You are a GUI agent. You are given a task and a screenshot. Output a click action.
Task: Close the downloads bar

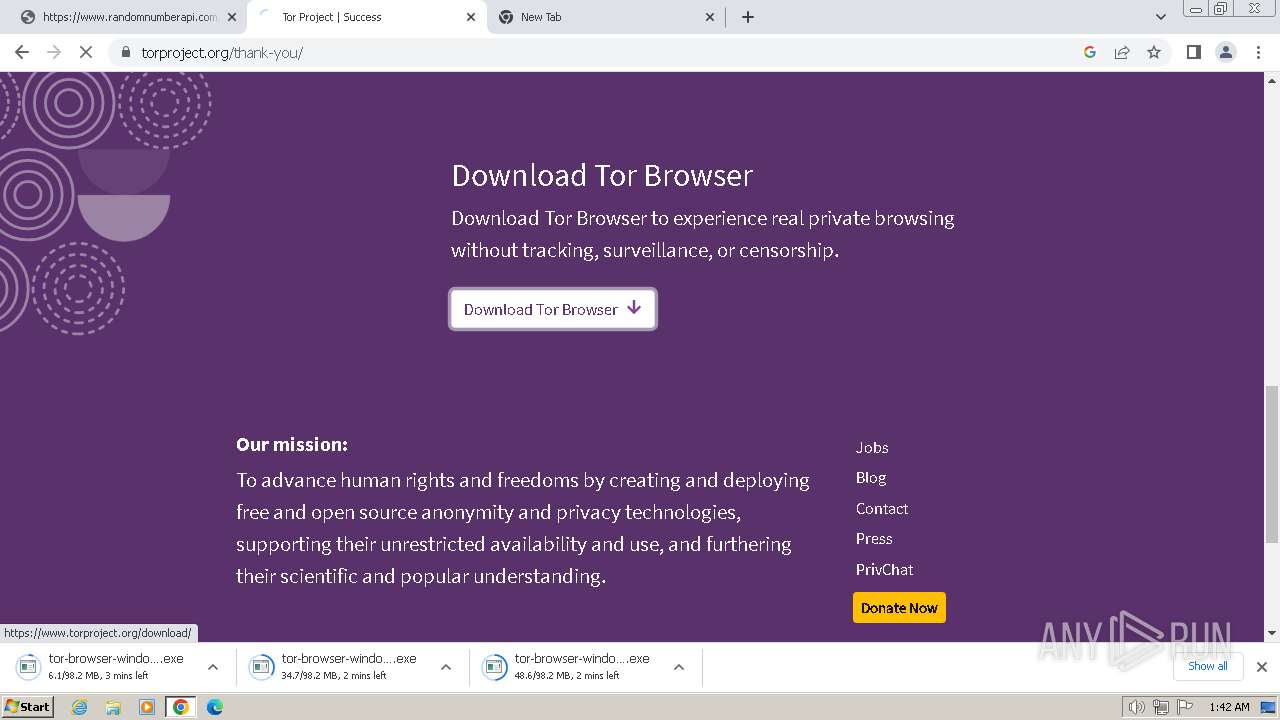pyautogui.click(x=1262, y=667)
